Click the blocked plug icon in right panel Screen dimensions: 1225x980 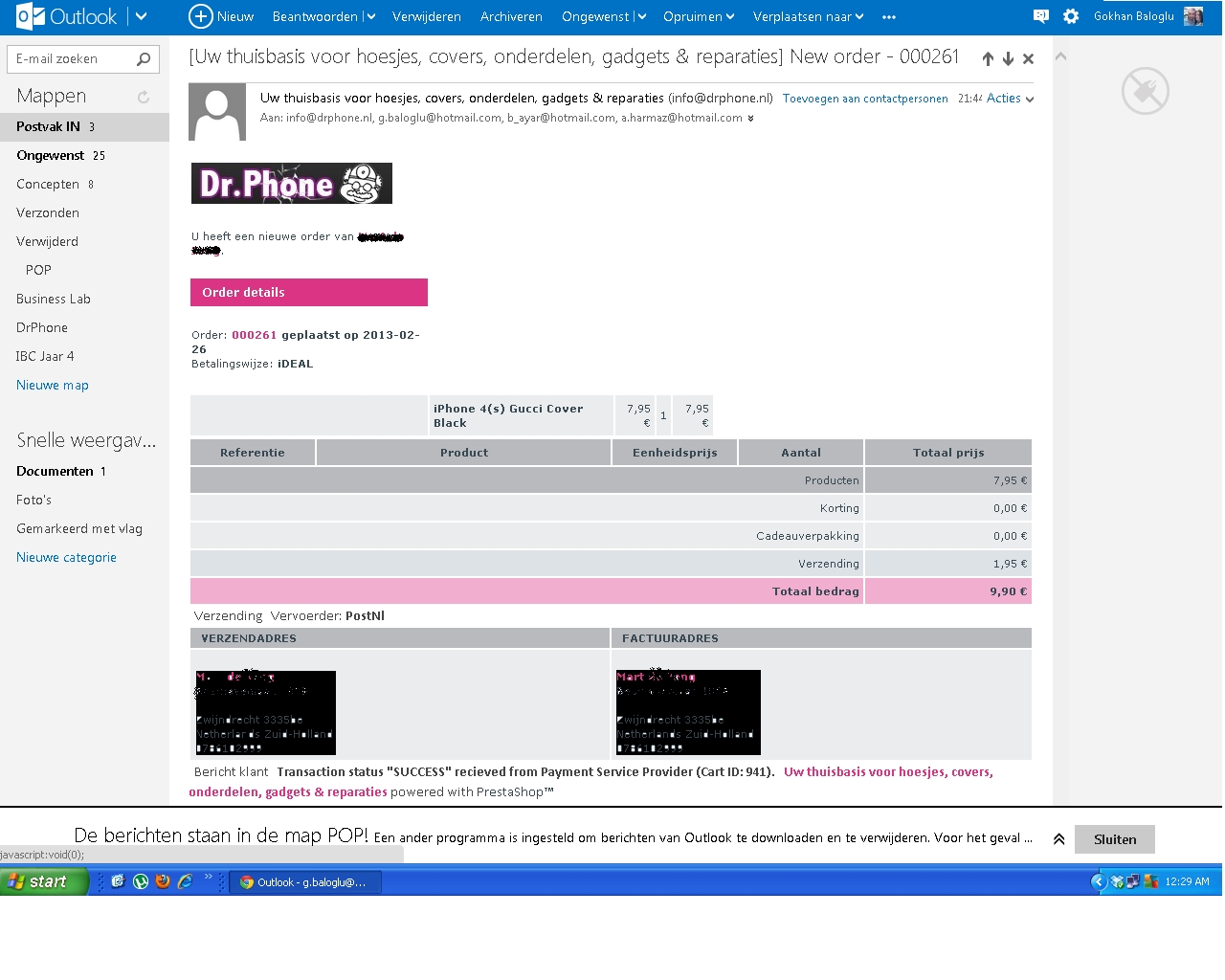pos(1146,91)
